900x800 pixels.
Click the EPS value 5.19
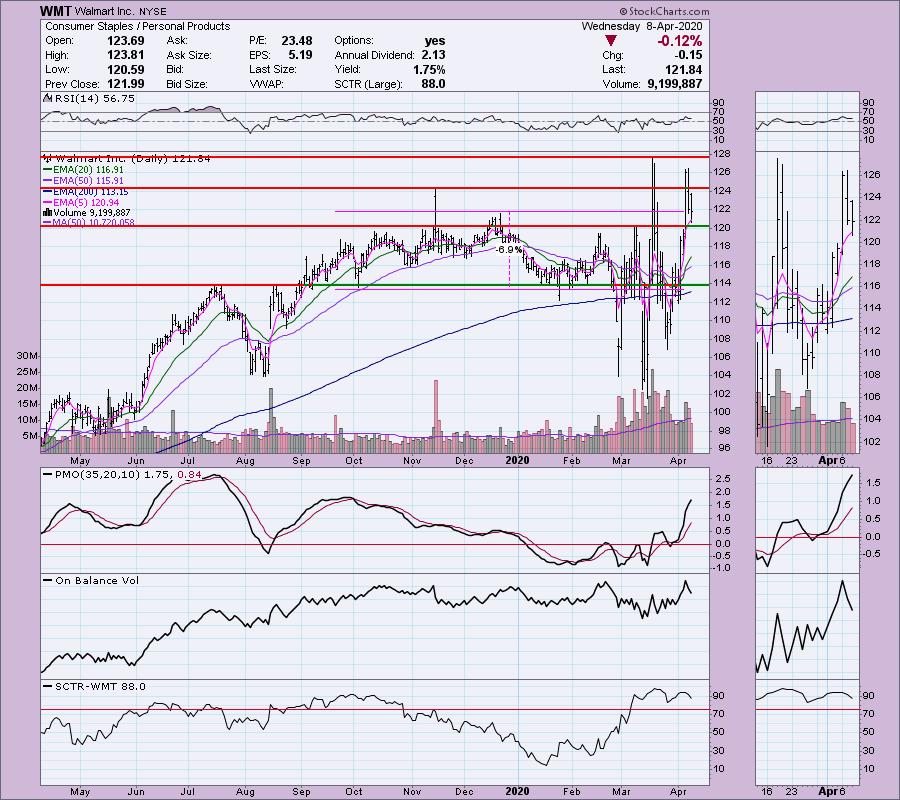[x=301, y=55]
